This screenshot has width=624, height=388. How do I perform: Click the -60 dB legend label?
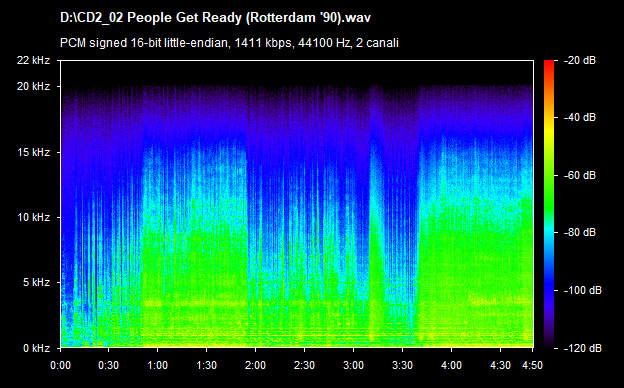[x=580, y=175]
